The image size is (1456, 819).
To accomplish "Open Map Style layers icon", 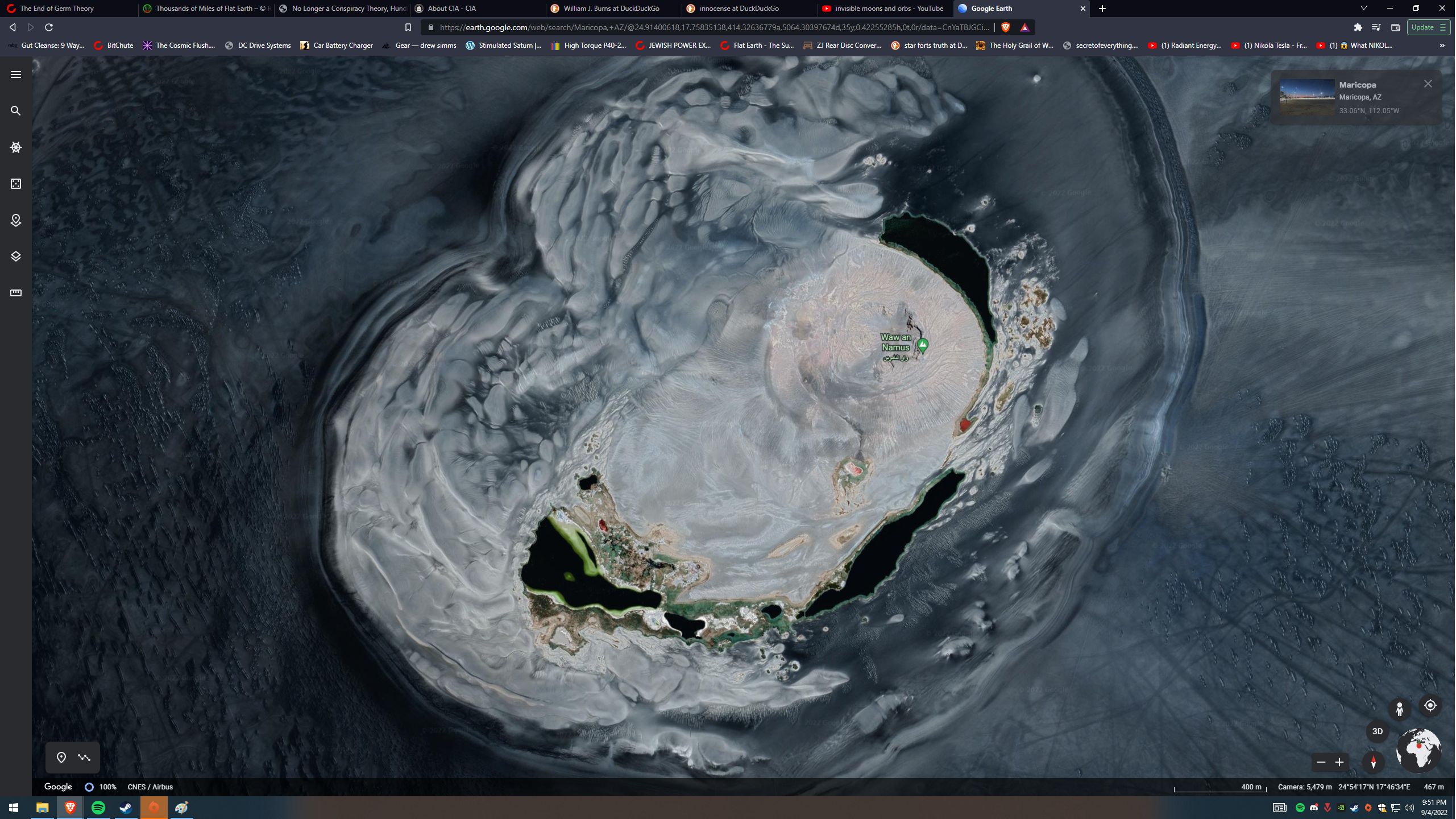I will point(16,257).
